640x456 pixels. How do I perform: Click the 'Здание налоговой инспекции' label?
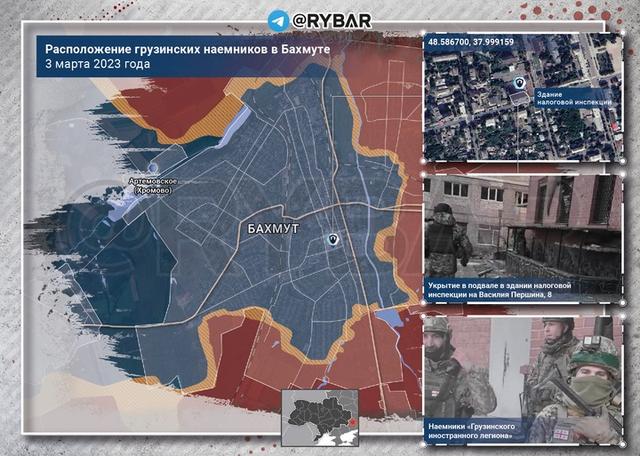(x=574, y=98)
